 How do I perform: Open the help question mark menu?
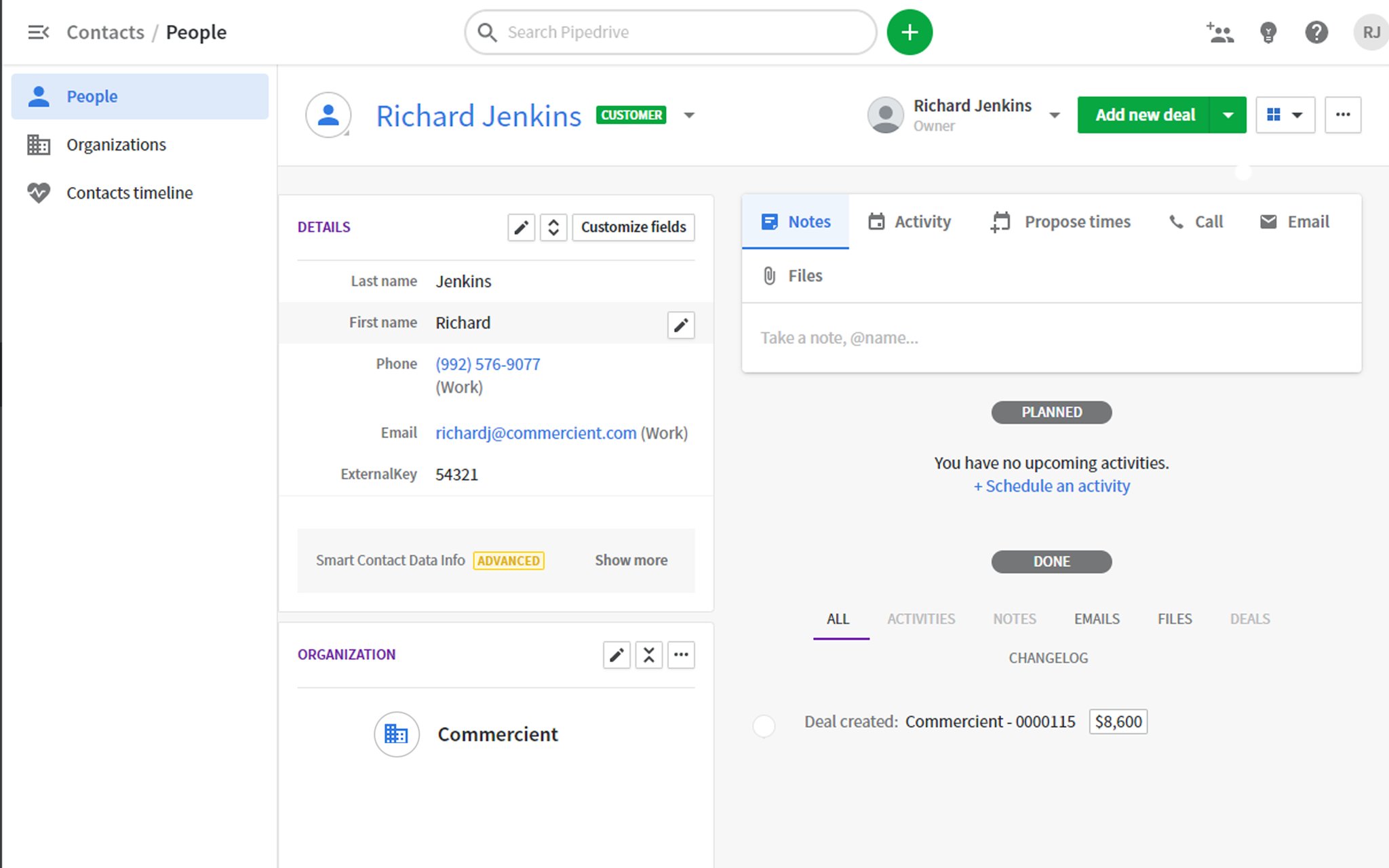1316,32
